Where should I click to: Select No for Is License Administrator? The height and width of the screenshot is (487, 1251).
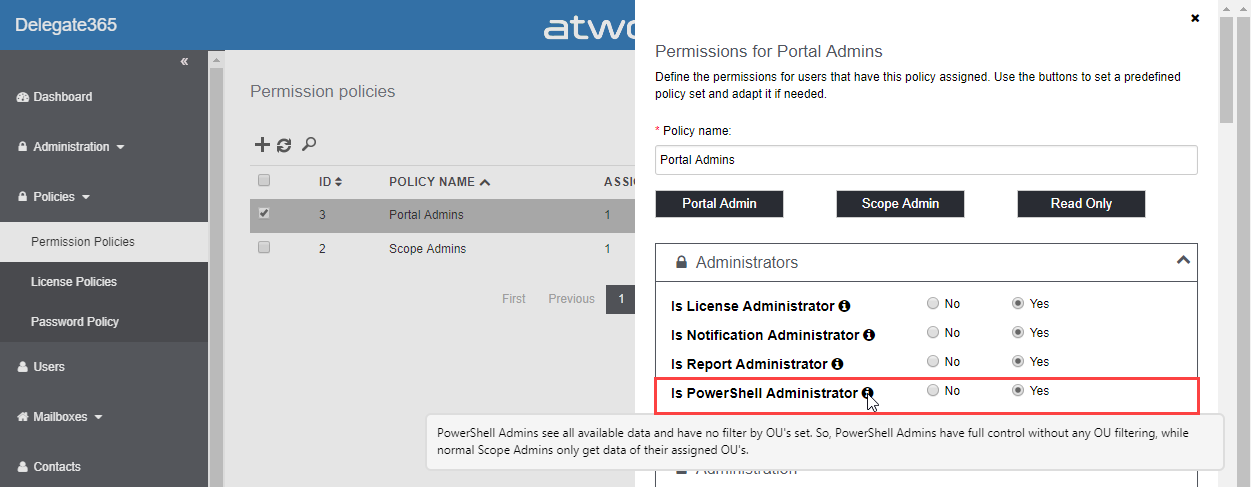point(933,304)
